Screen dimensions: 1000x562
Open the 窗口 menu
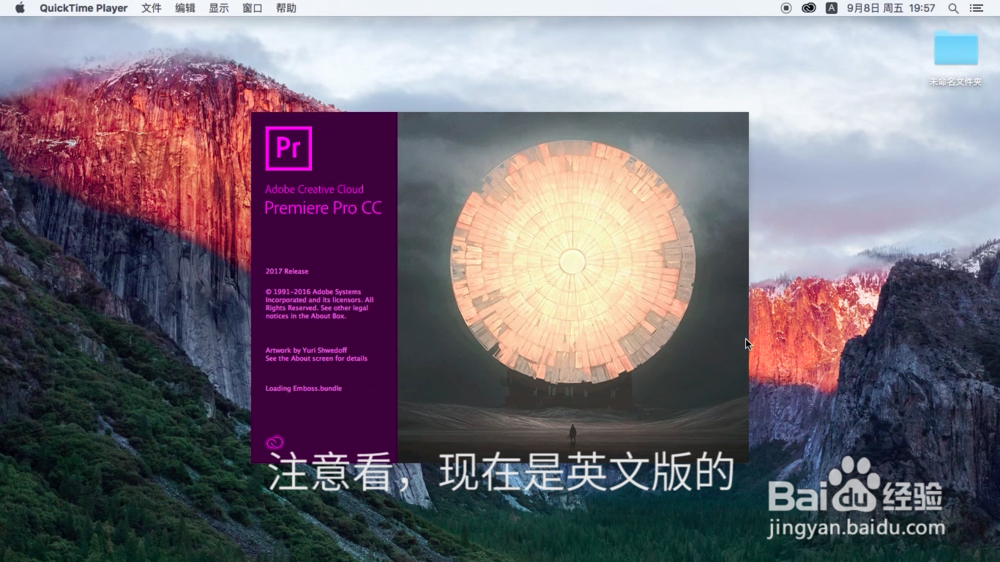253,8
